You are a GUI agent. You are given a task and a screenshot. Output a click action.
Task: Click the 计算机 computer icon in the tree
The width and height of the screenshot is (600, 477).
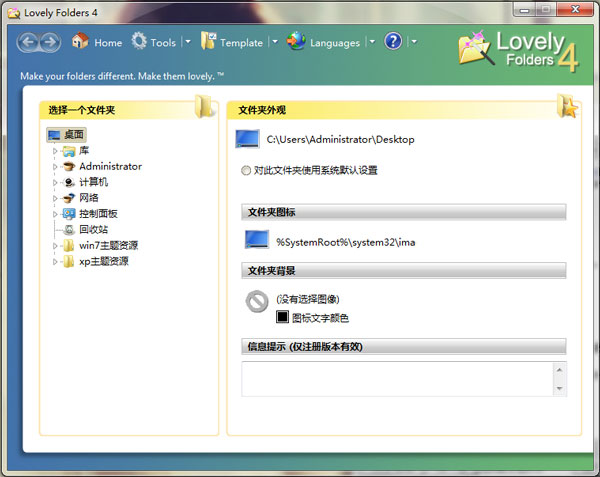[x=69, y=182]
